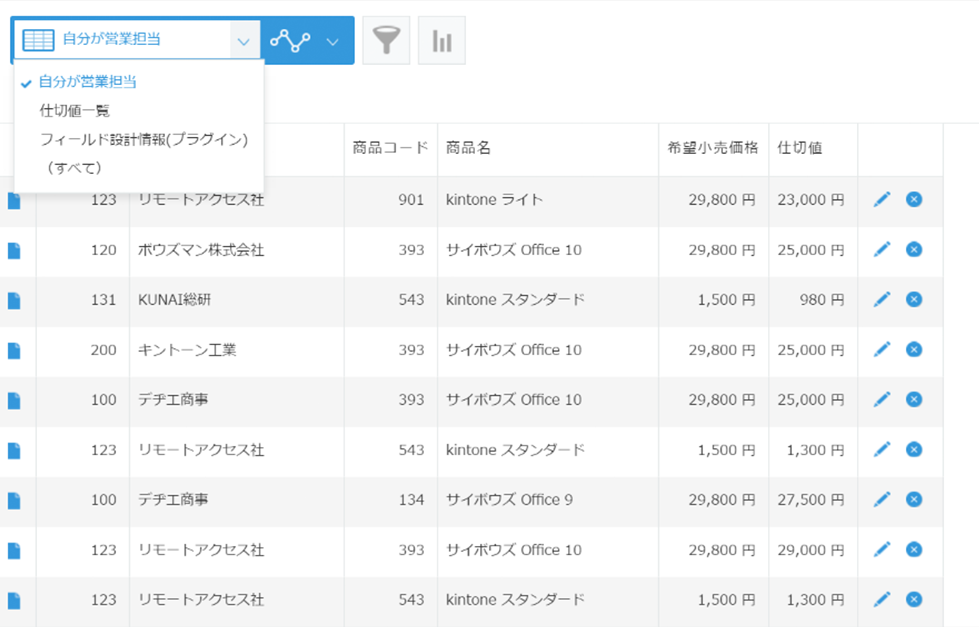The height and width of the screenshot is (627, 979).
Task: Open the filter funnel settings
Action: coord(386,41)
